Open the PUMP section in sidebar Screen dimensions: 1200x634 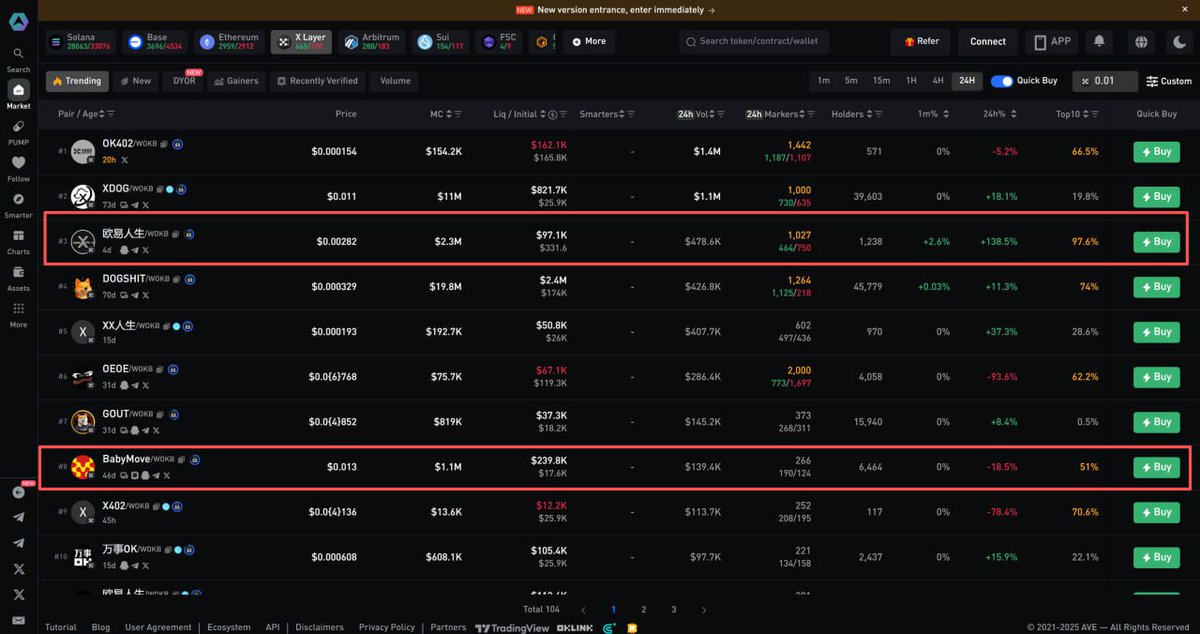pyautogui.click(x=18, y=132)
